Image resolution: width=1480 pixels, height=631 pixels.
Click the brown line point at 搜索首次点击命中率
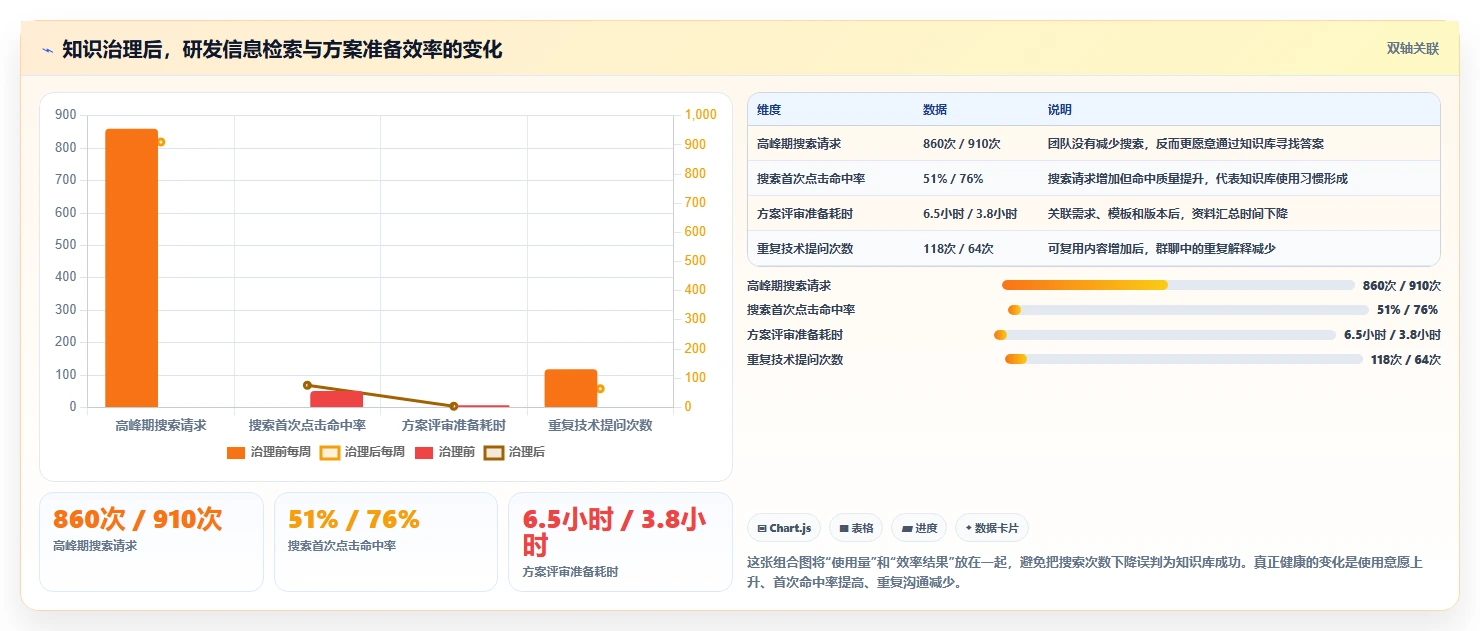pyautogui.click(x=307, y=385)
